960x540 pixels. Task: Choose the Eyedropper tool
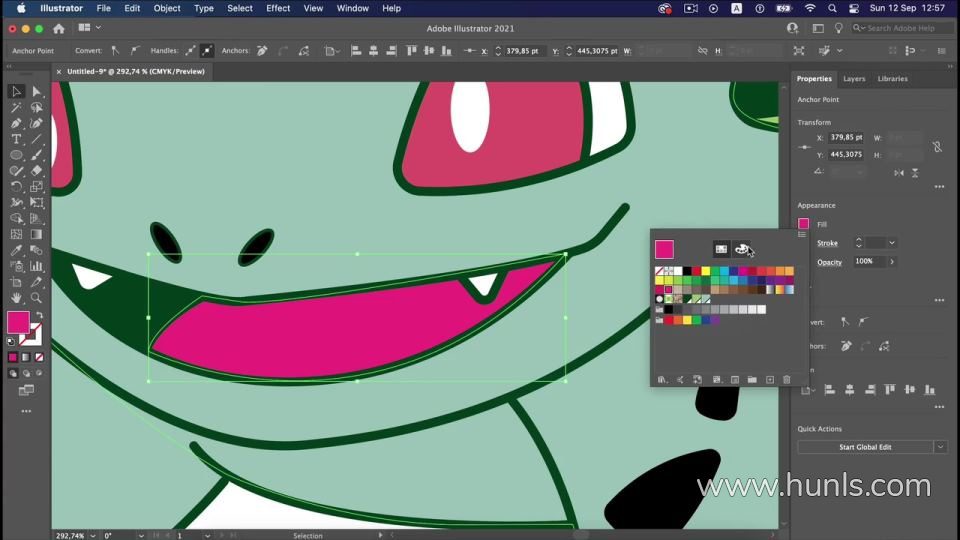[17, 250]
